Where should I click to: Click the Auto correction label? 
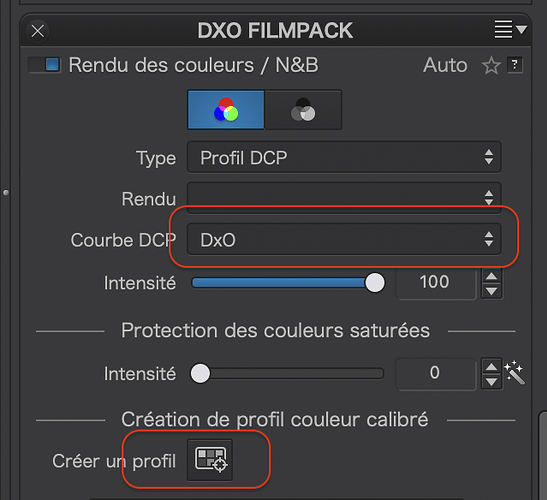pyautogui.click(x=445, y=65)
